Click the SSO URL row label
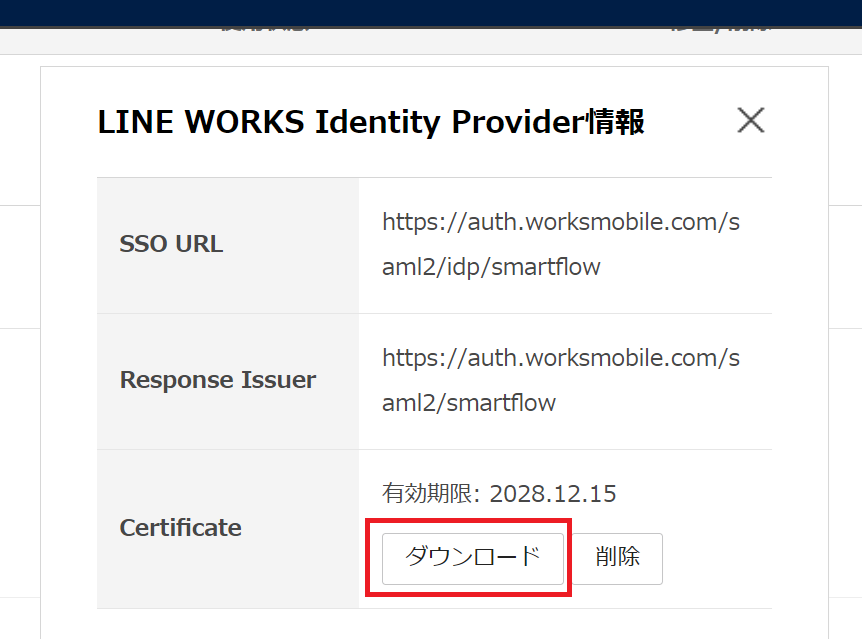The width and height of the screenshot is (862, 639). coord(172,244)
